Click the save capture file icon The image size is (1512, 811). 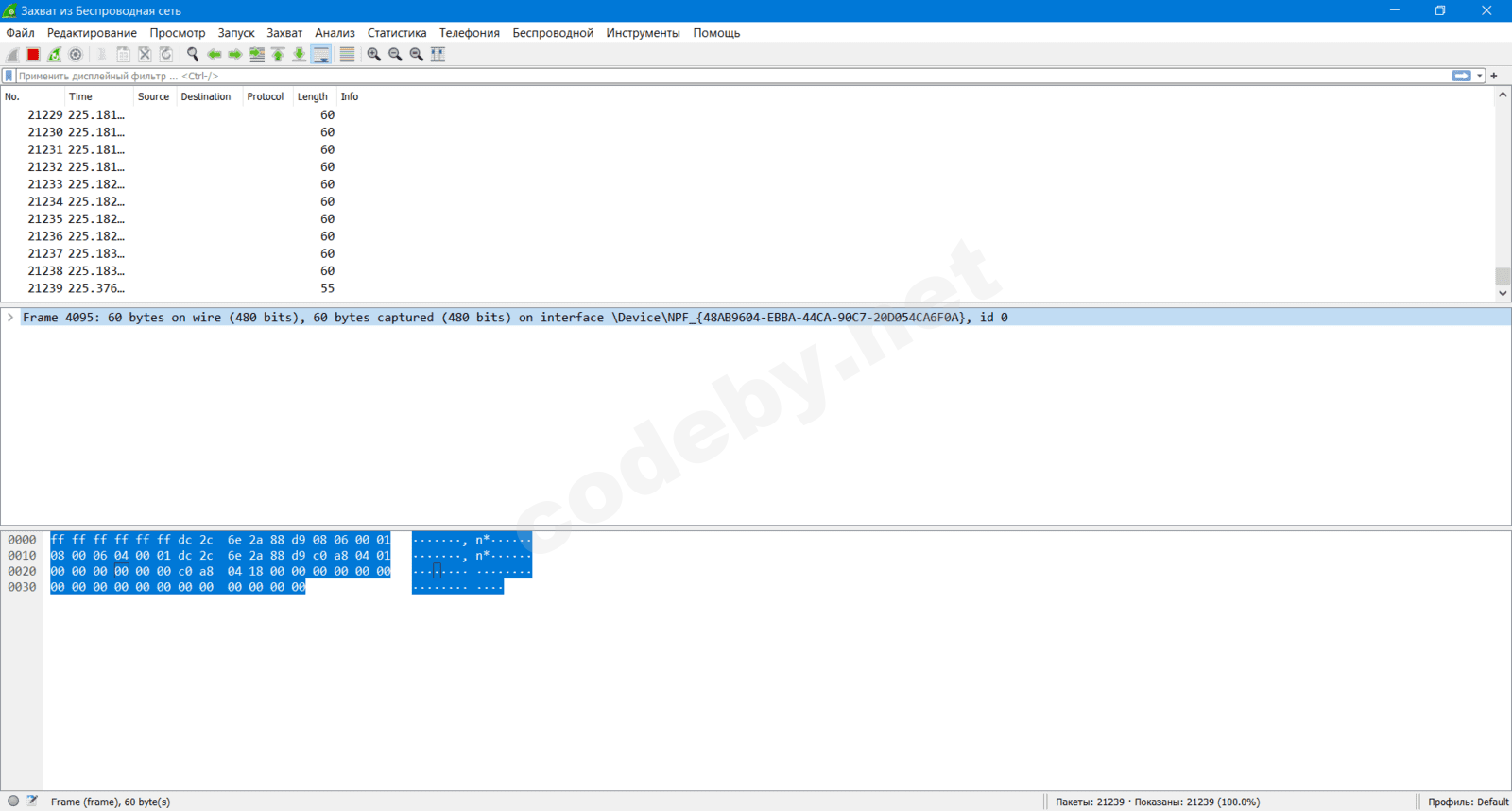(x=123, y=55)
